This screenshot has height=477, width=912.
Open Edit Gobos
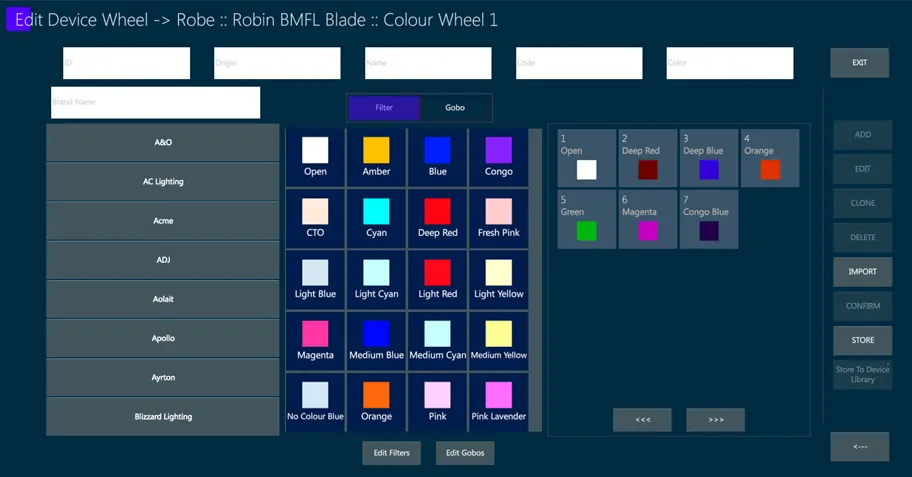click(x=465, y=453)
